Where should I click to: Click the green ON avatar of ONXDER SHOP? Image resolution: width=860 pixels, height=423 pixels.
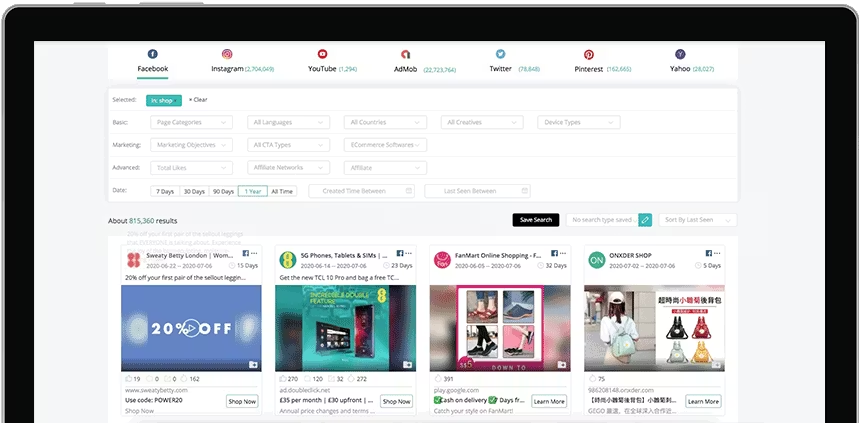tap(595, 260)
